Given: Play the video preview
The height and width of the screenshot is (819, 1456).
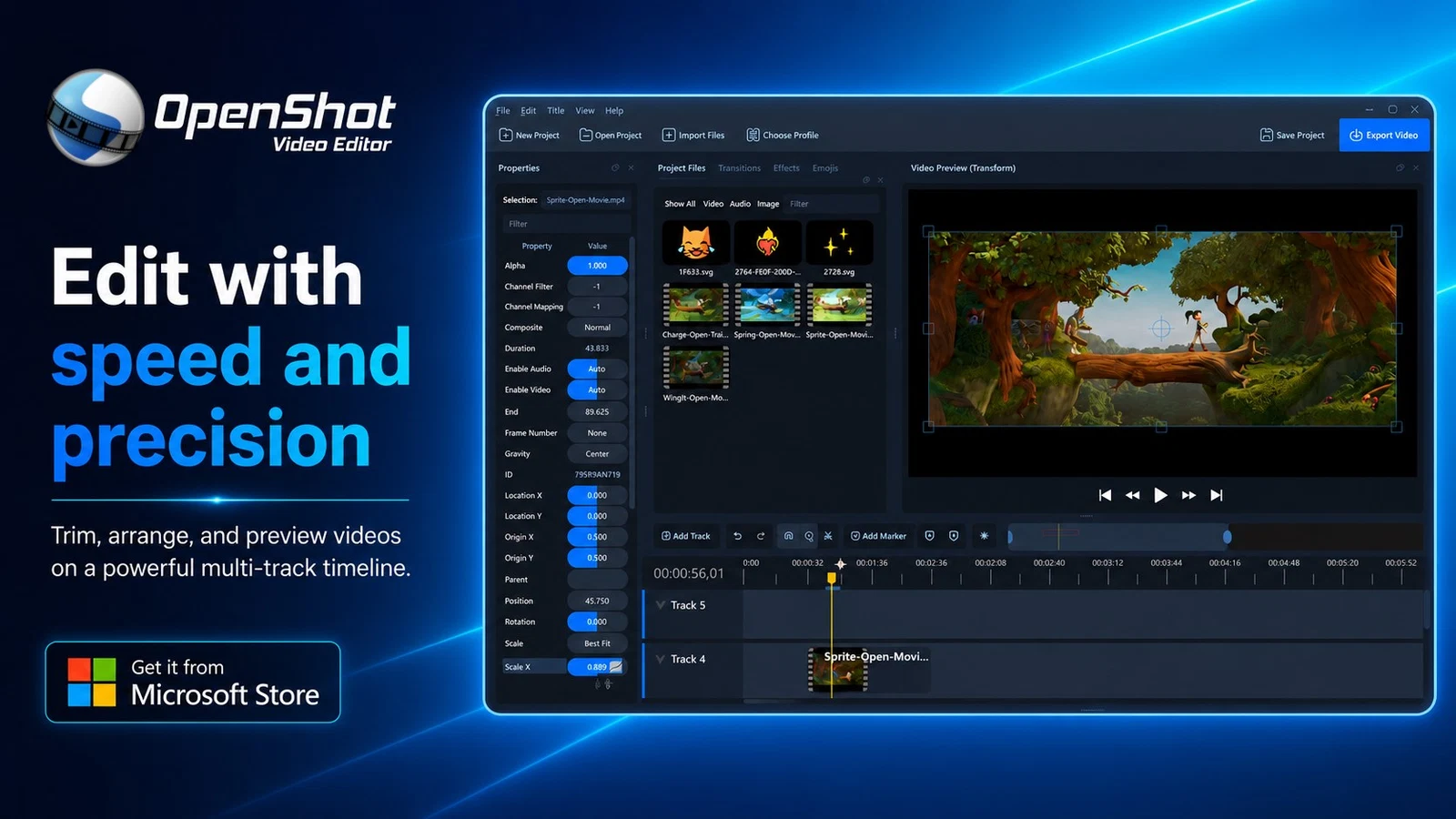Looking at the screenshot, I should point(1160,495).
